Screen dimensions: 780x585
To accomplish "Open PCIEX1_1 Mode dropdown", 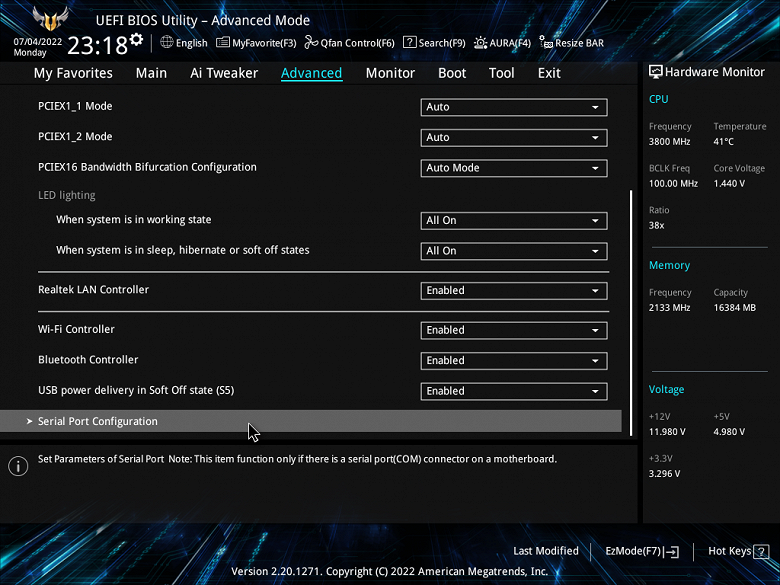I will click(514, 107).
